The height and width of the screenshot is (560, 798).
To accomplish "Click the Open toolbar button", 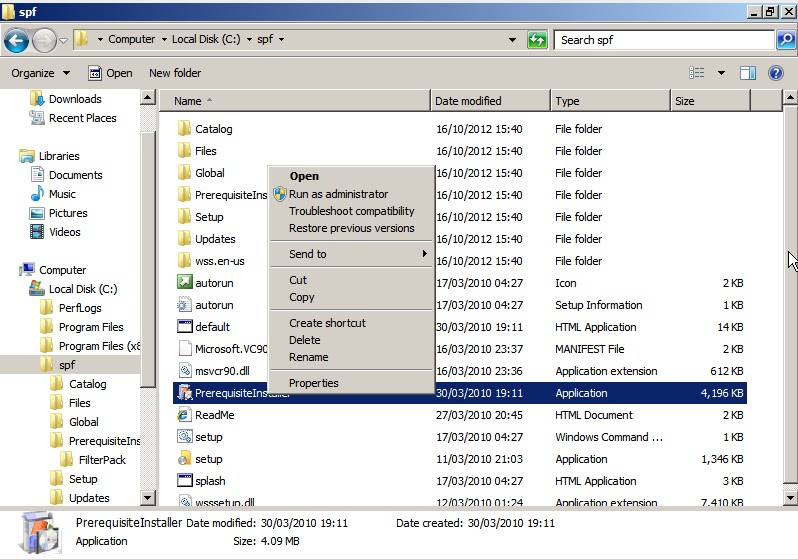I will 110,73.
